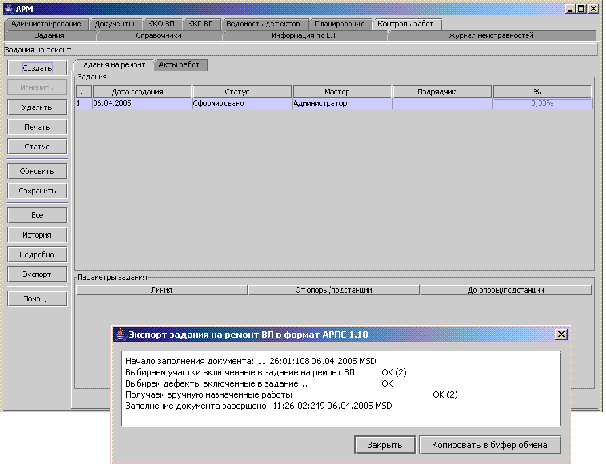The image size is (606, 467).
Task: Switch to Информация по ВЛ sub-tab
Action: 305,36
